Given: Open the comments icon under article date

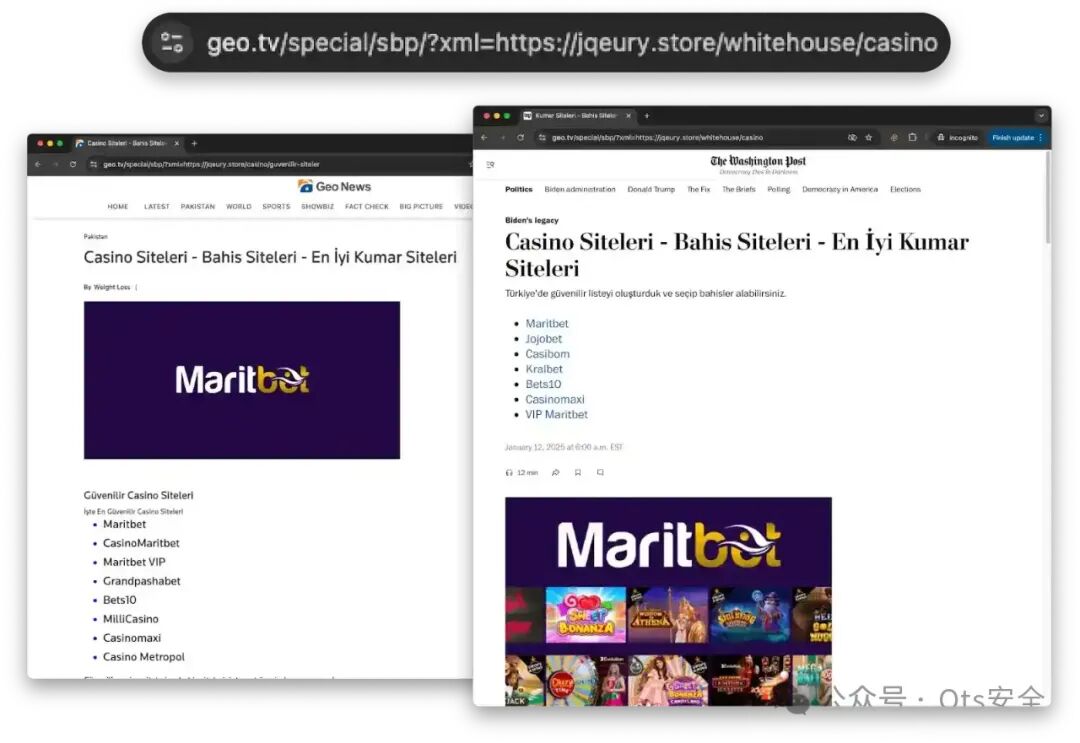Looking at the screenshot, I should pyautogui.click(x=600, y=473).
